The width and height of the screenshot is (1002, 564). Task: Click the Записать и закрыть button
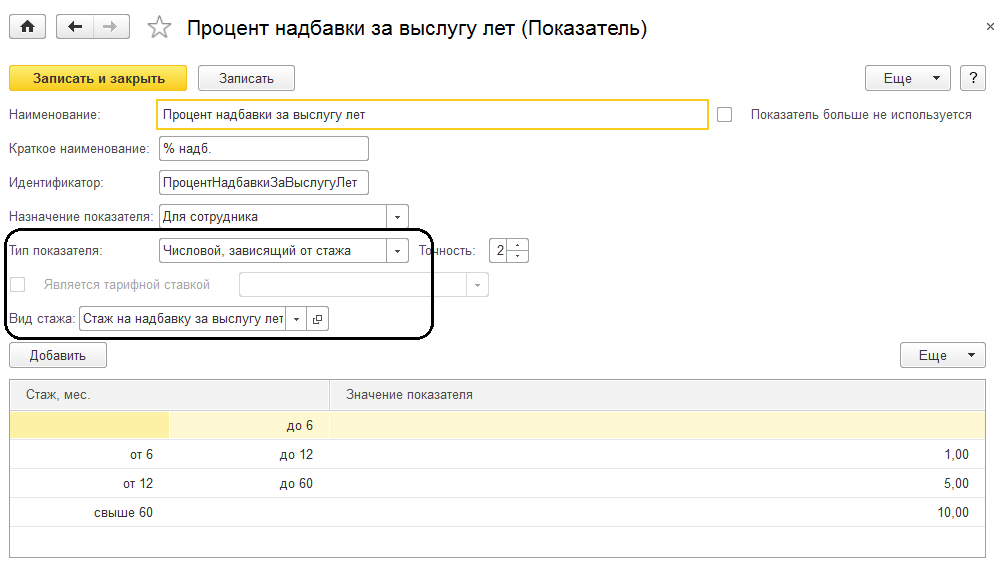click(98, 78)
